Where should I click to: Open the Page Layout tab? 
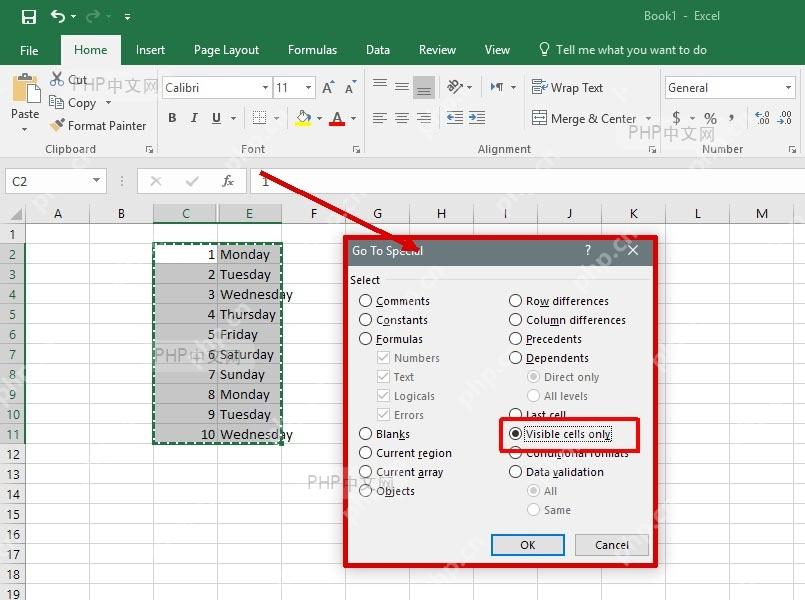(226, 50)
